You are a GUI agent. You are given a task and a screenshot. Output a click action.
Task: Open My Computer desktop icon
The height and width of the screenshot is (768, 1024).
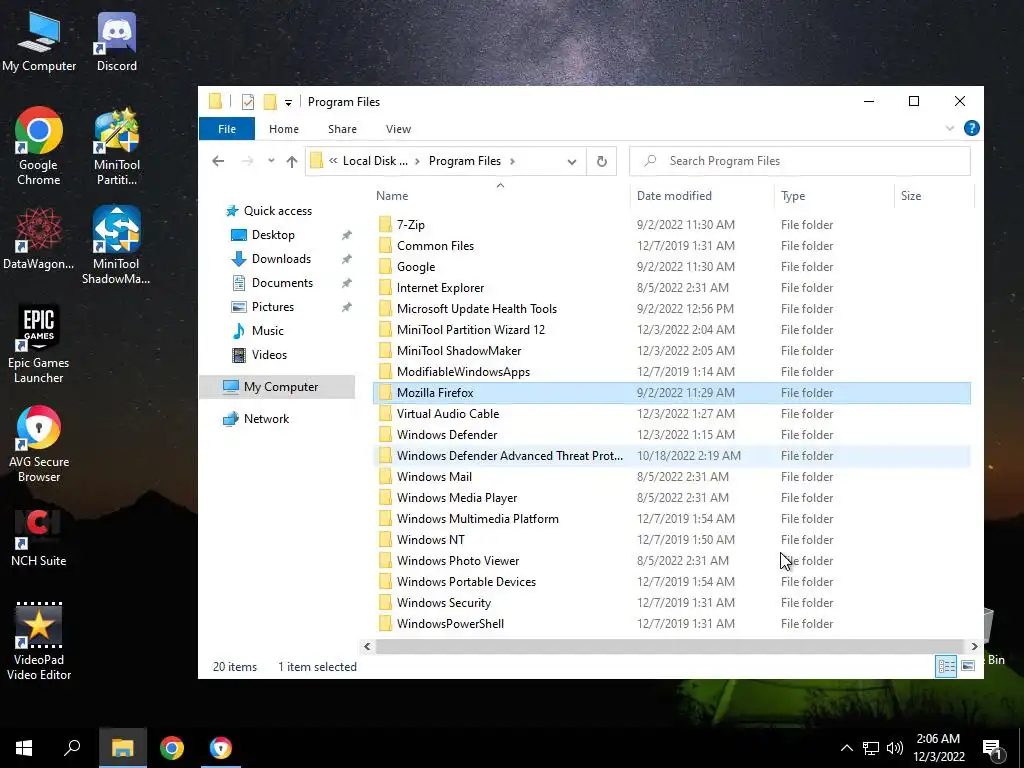39,42
